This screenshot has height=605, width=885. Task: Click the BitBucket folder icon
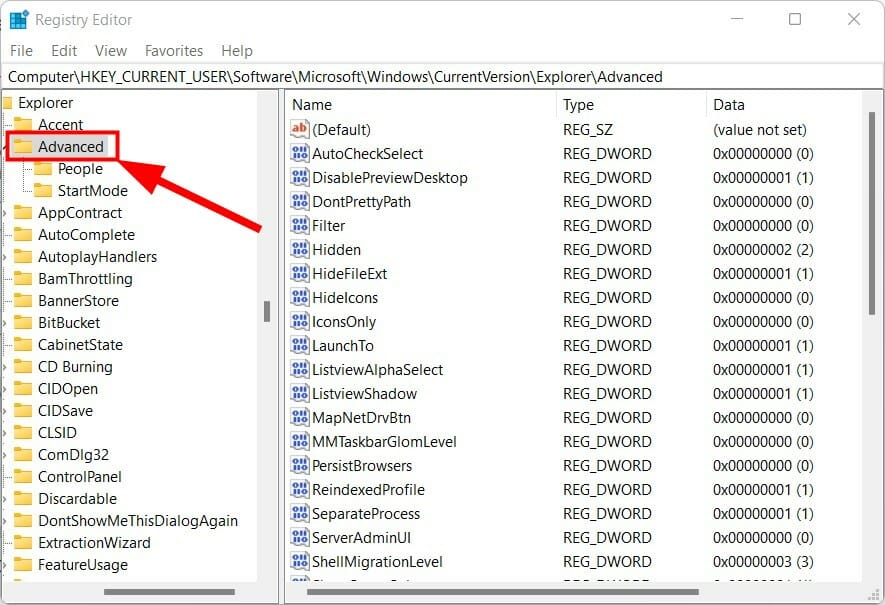click(x=23, y=322)
